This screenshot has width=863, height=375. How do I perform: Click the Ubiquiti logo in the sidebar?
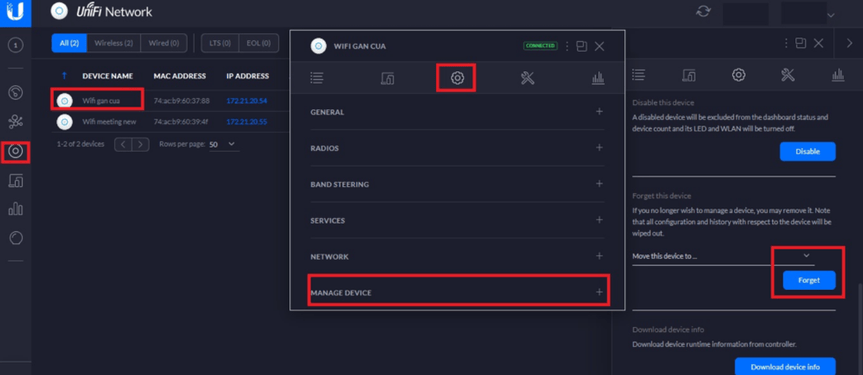pos(15,12)
